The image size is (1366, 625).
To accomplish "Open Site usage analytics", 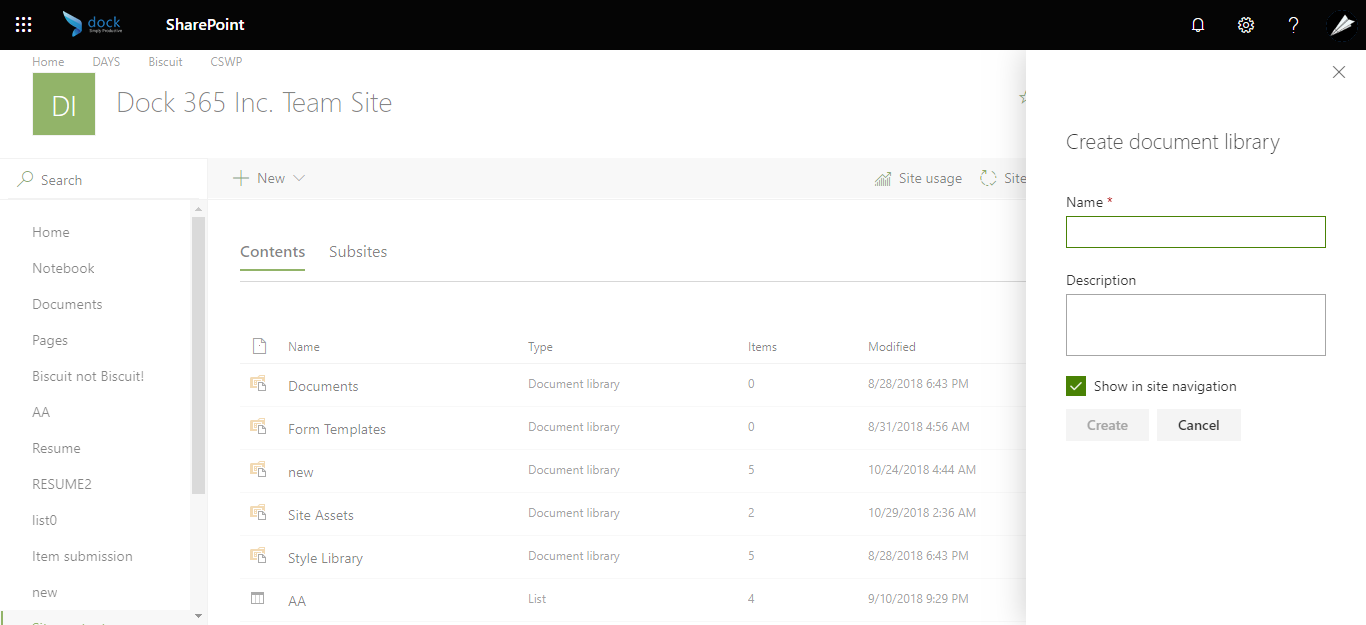I will 917,178.
